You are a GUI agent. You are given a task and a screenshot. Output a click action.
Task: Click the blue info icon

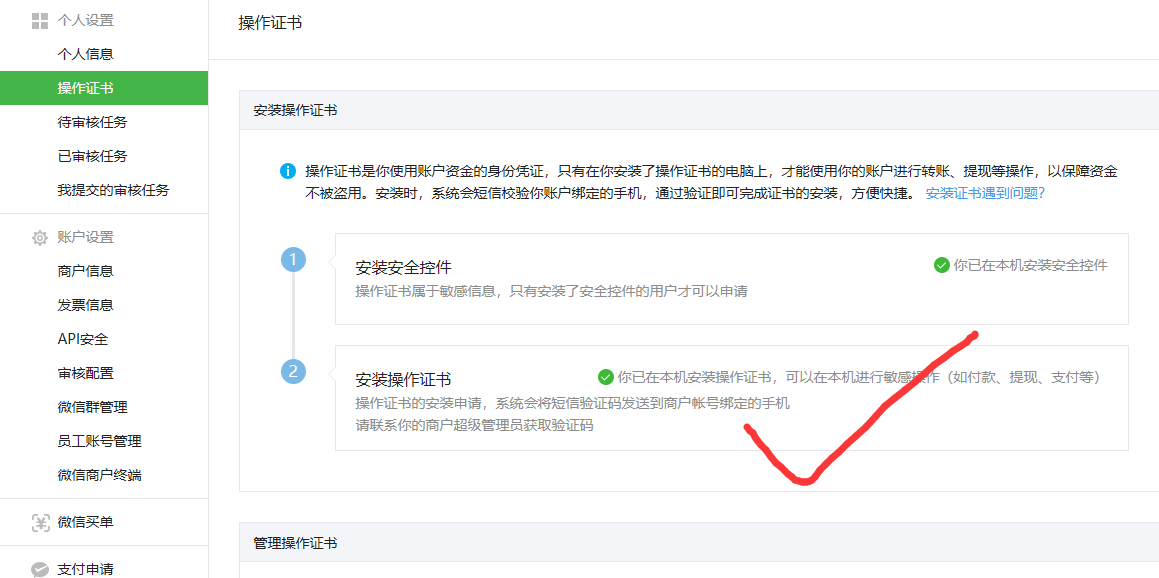point(288,171)
